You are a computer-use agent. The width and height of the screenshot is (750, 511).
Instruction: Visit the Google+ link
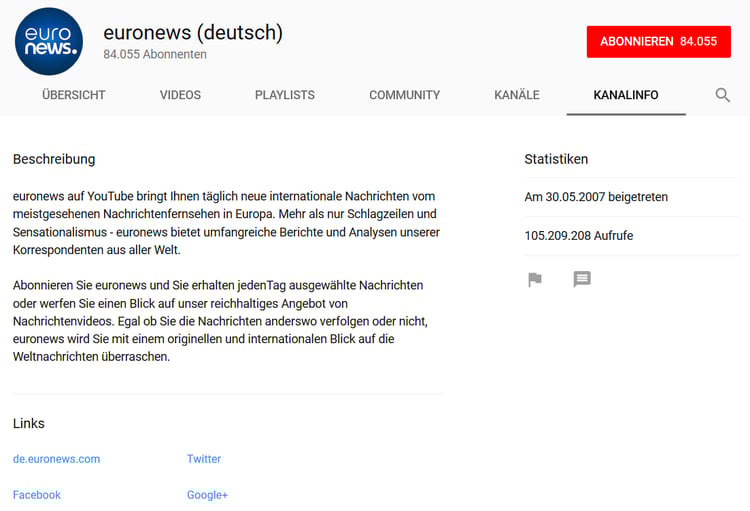pos(207,495)
